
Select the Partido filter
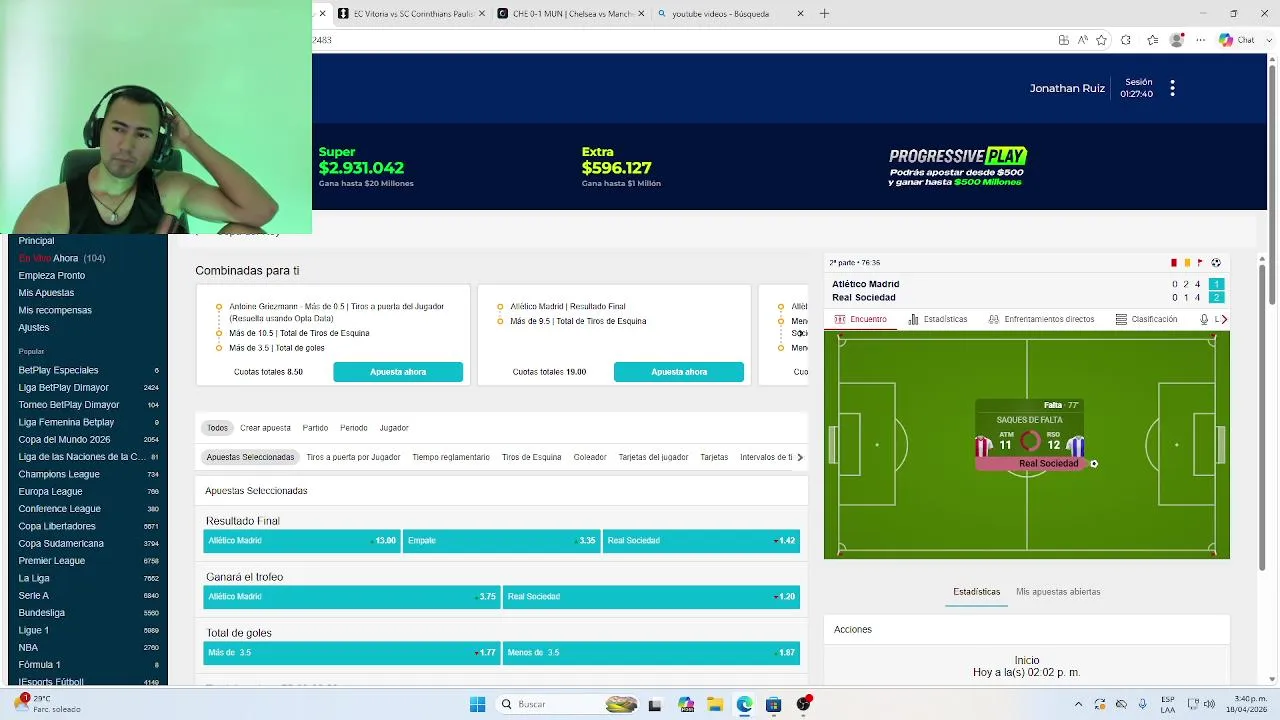[x=315, y=428]
